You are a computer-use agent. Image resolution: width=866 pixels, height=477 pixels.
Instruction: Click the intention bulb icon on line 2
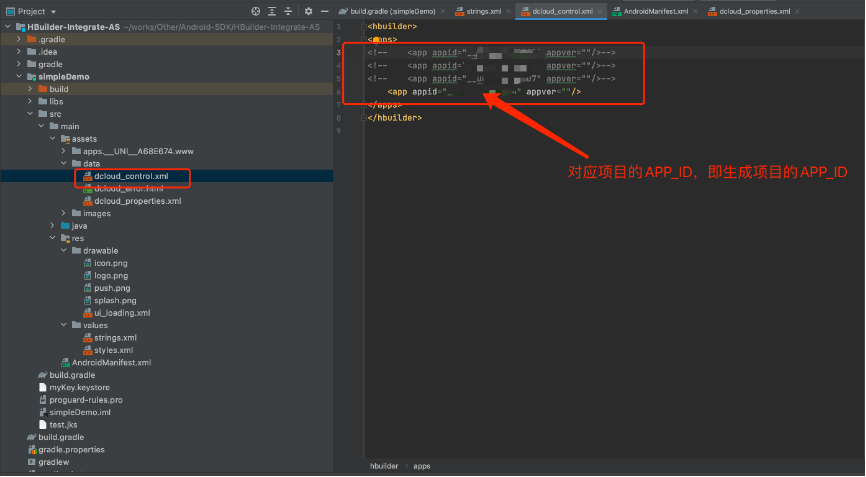(376, 40)
